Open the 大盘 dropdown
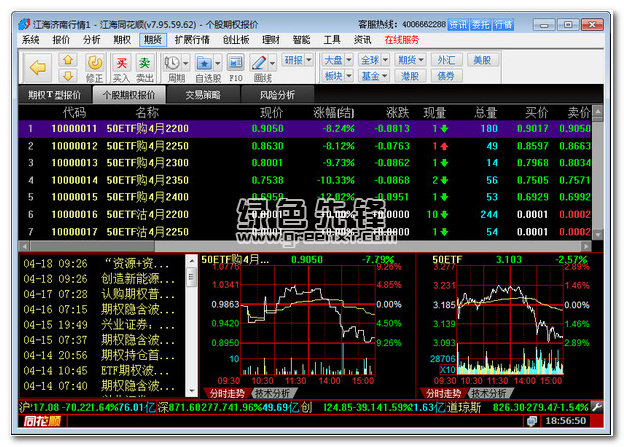The height and width of the screenshot is (447, 624). click(337, 60)
